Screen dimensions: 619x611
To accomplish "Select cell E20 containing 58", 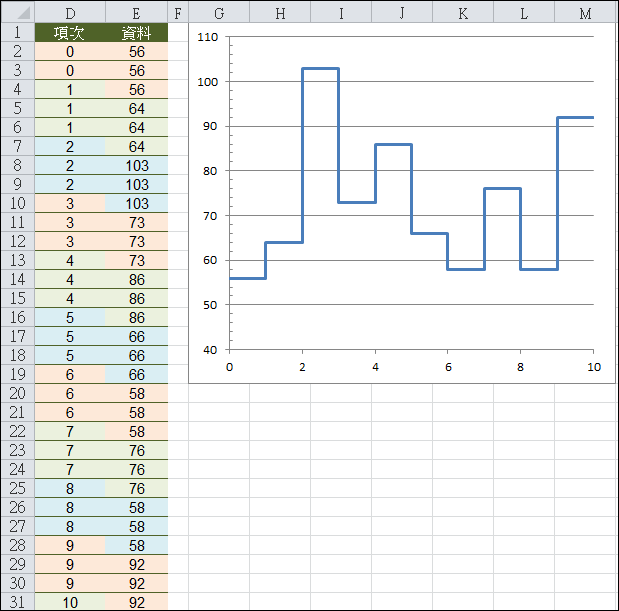I will (x=136, y=393).
